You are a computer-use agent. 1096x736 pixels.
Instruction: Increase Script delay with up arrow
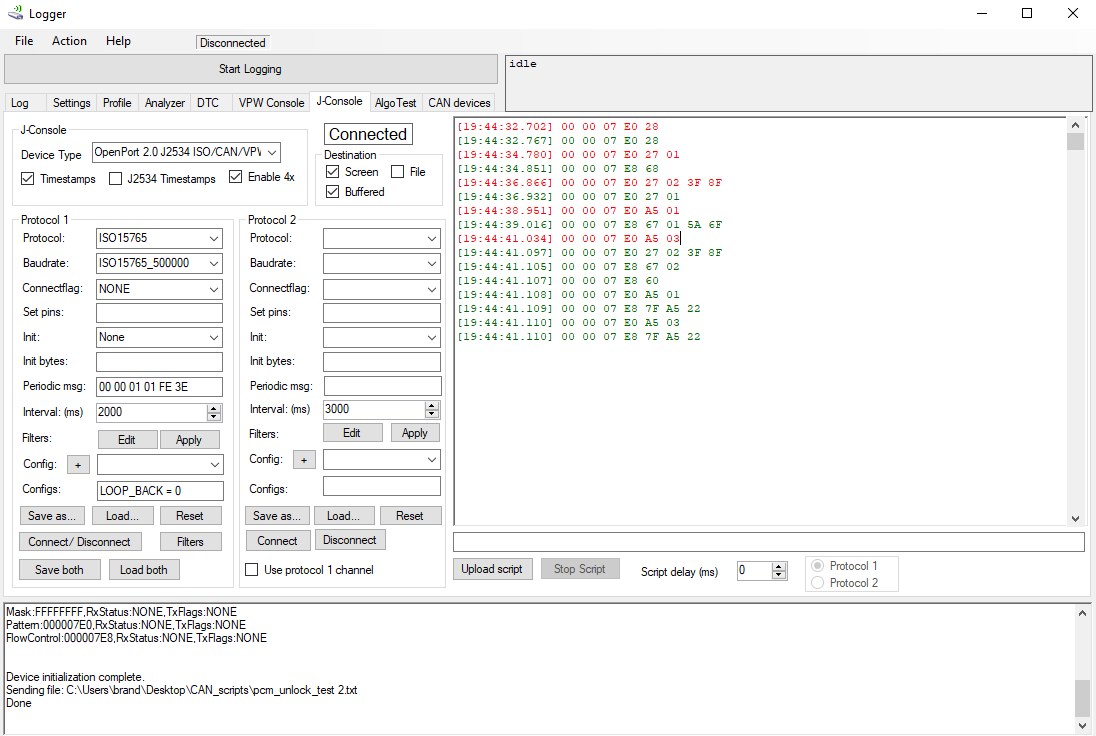779,567
